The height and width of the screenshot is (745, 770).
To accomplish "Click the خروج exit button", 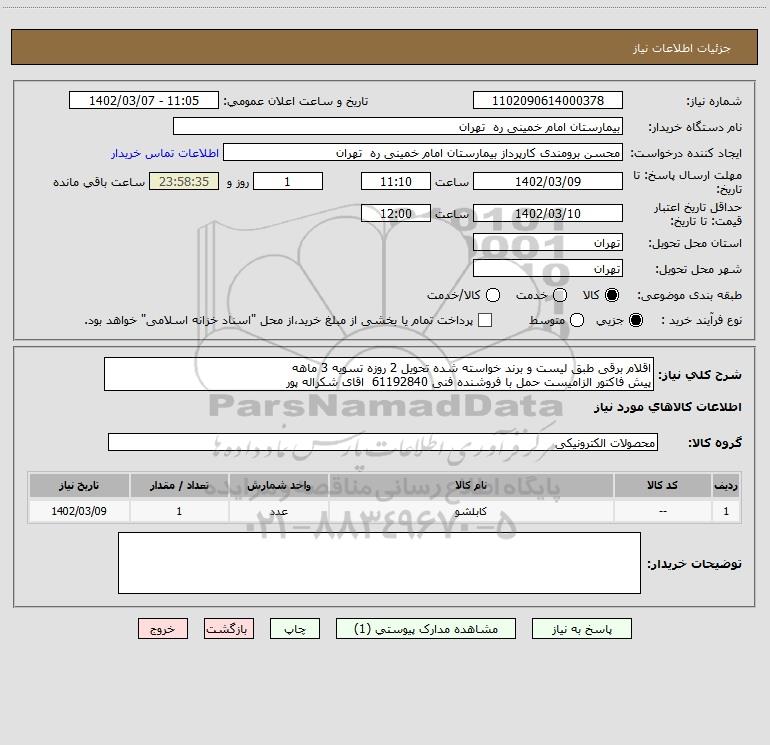I will pyautogui.click(x=163, y=629).
